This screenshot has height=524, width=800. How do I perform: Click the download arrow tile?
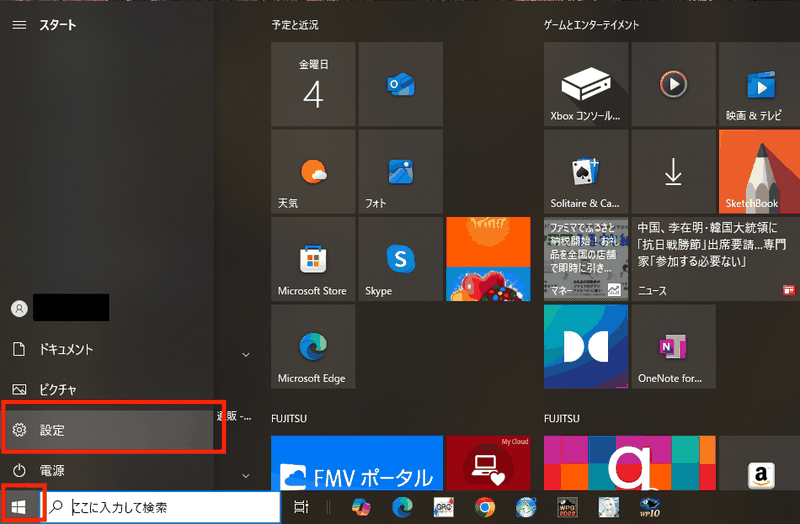pos(673,171)
